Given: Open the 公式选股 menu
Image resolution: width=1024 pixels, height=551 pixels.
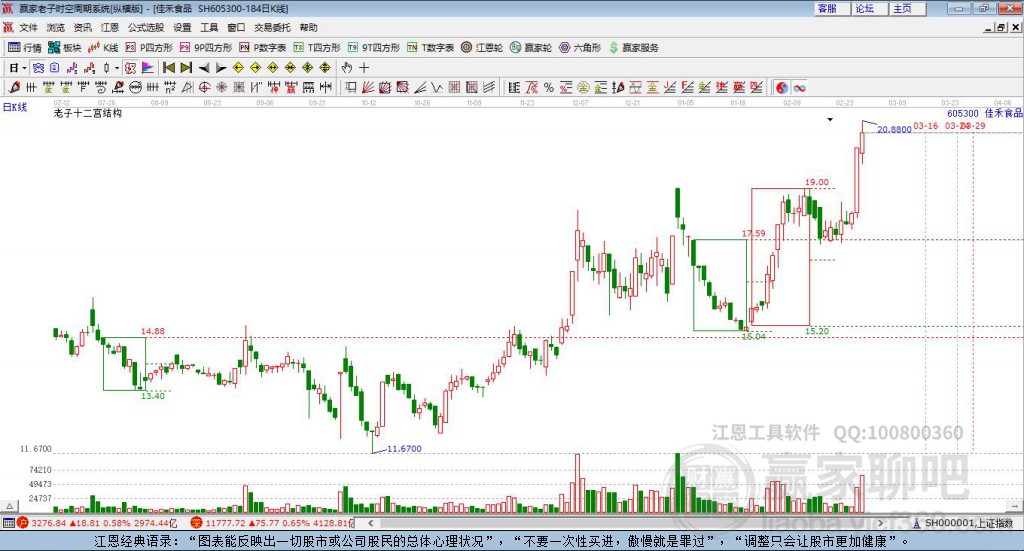Looking at the screenshot, I should click(x=146, y=27).
